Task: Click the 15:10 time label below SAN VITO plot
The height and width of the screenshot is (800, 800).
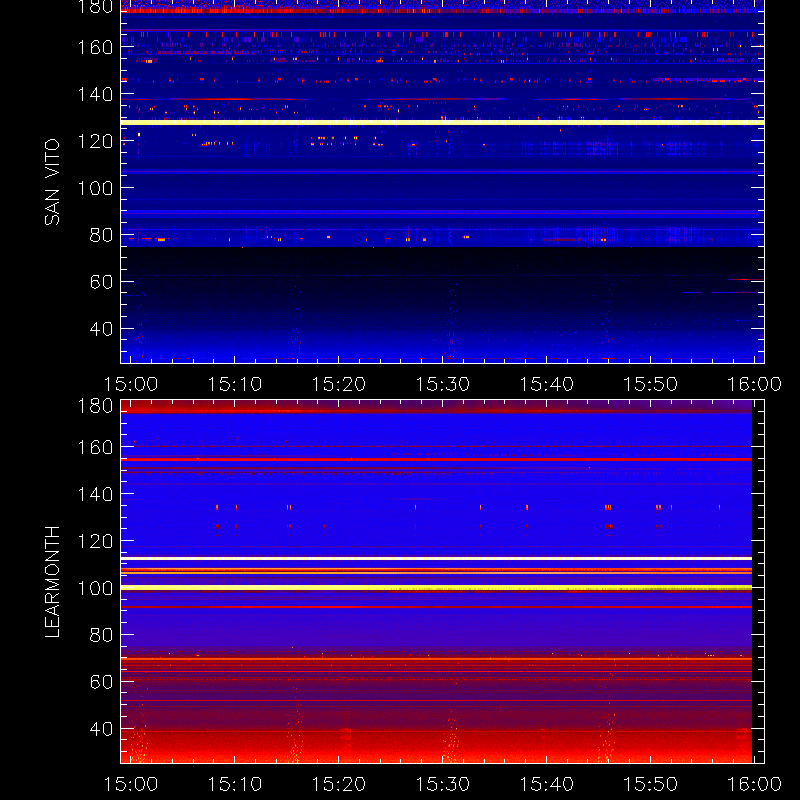Action: coord(235,384)
